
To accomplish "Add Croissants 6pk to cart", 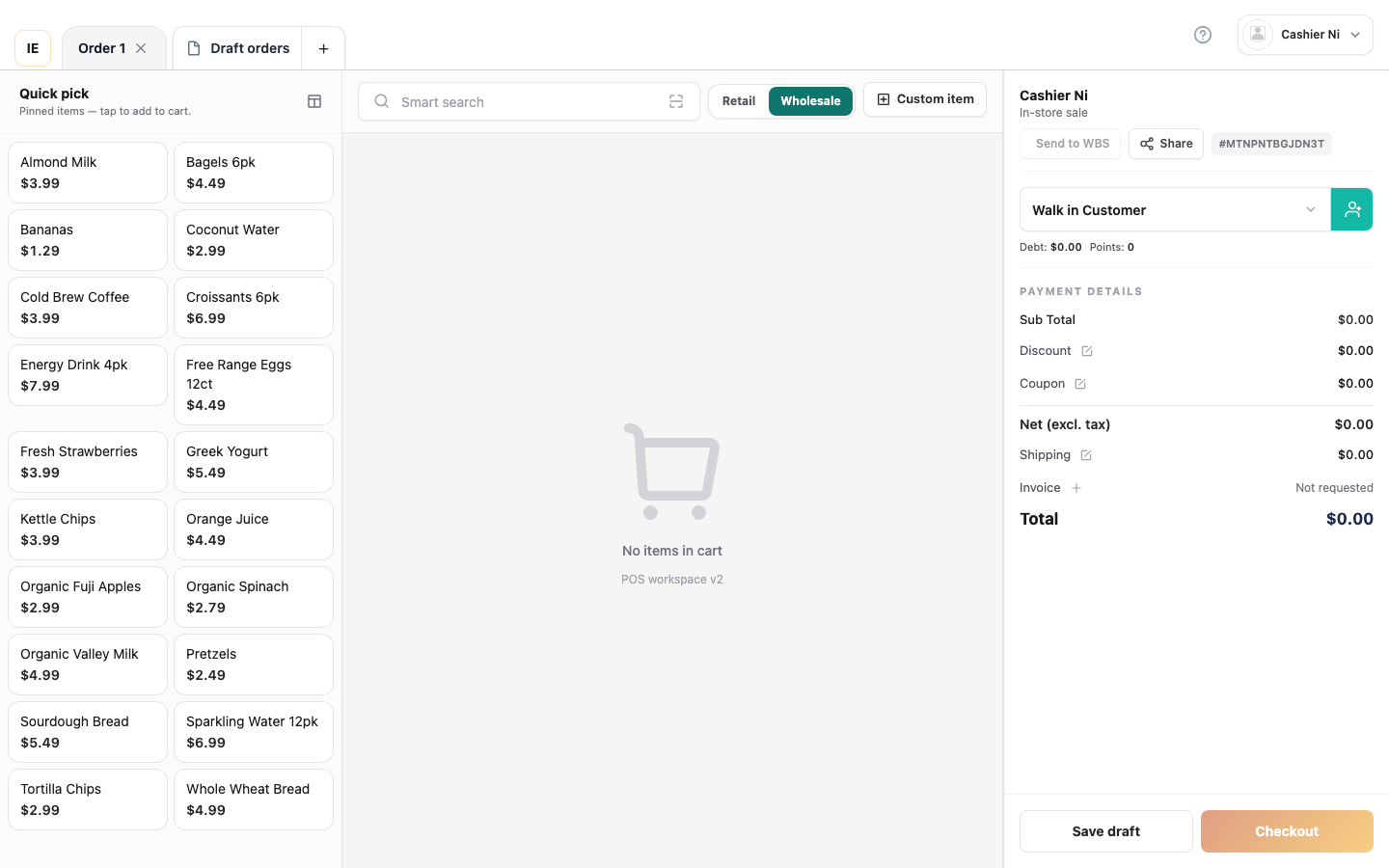I will click(x=254, y=308).
